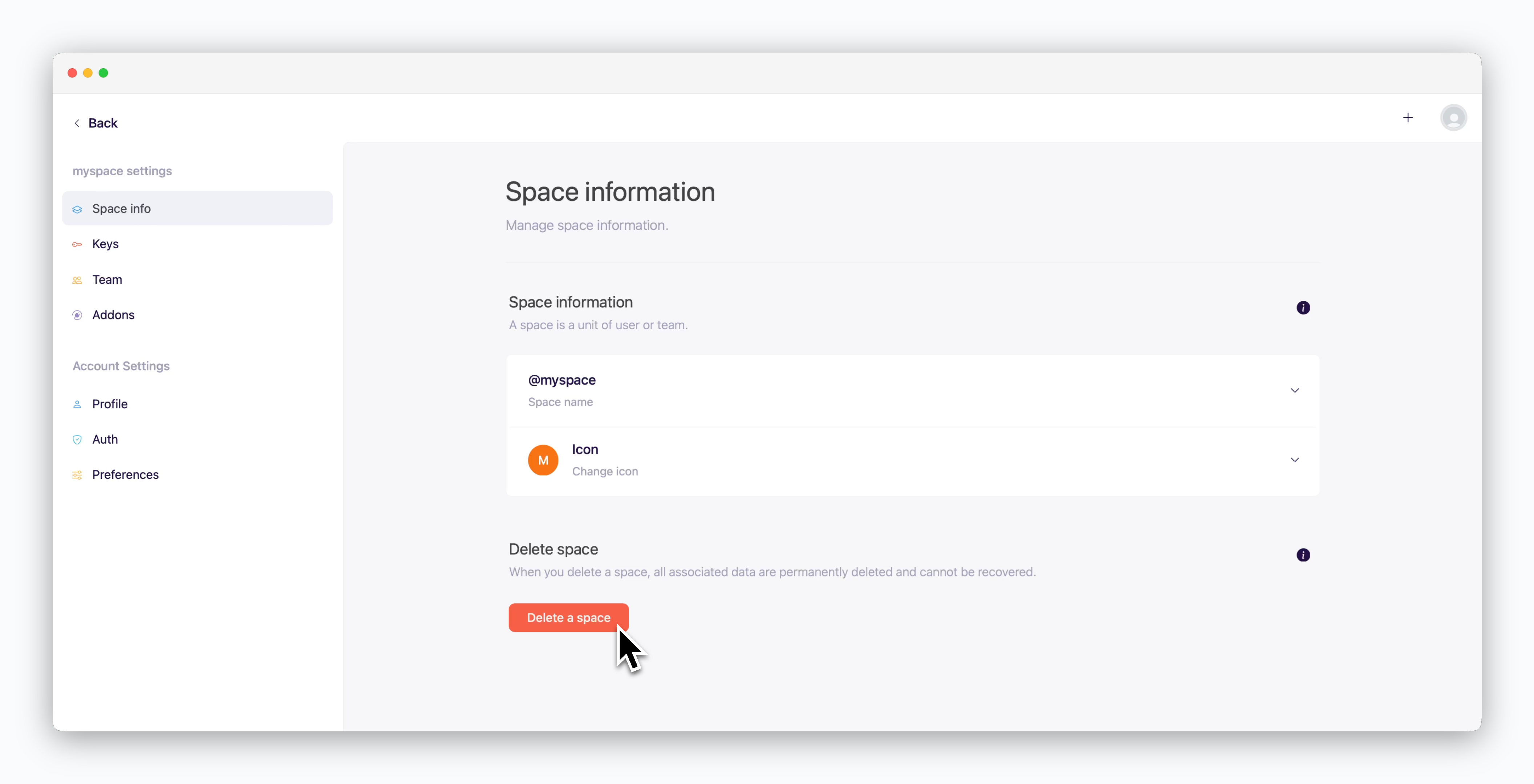The height and width of the screenshot is (784, 1534).
Task: Click the @myspace space name text
Action: click(561, 380)
